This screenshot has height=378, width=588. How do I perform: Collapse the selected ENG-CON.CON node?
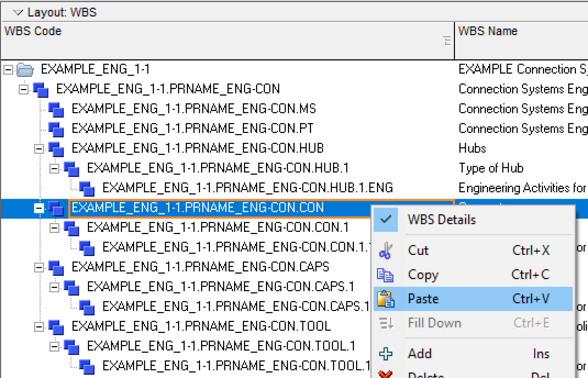(x=39, y=208)
